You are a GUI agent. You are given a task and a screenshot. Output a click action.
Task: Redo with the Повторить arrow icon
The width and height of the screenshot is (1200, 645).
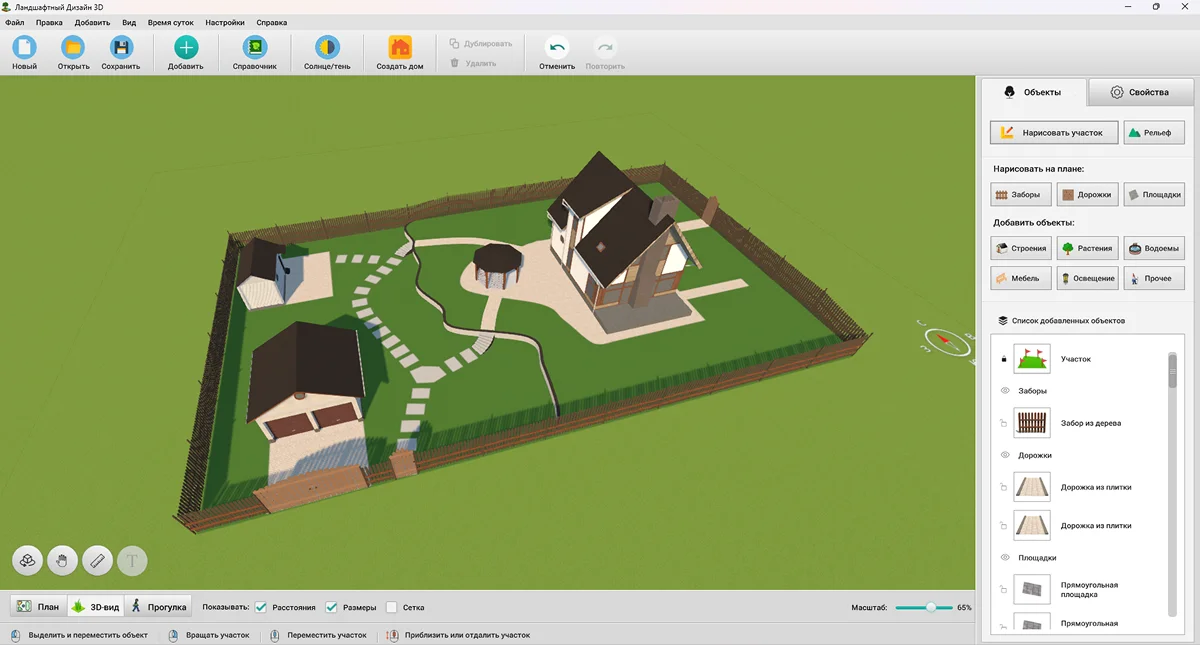(605, 47)
